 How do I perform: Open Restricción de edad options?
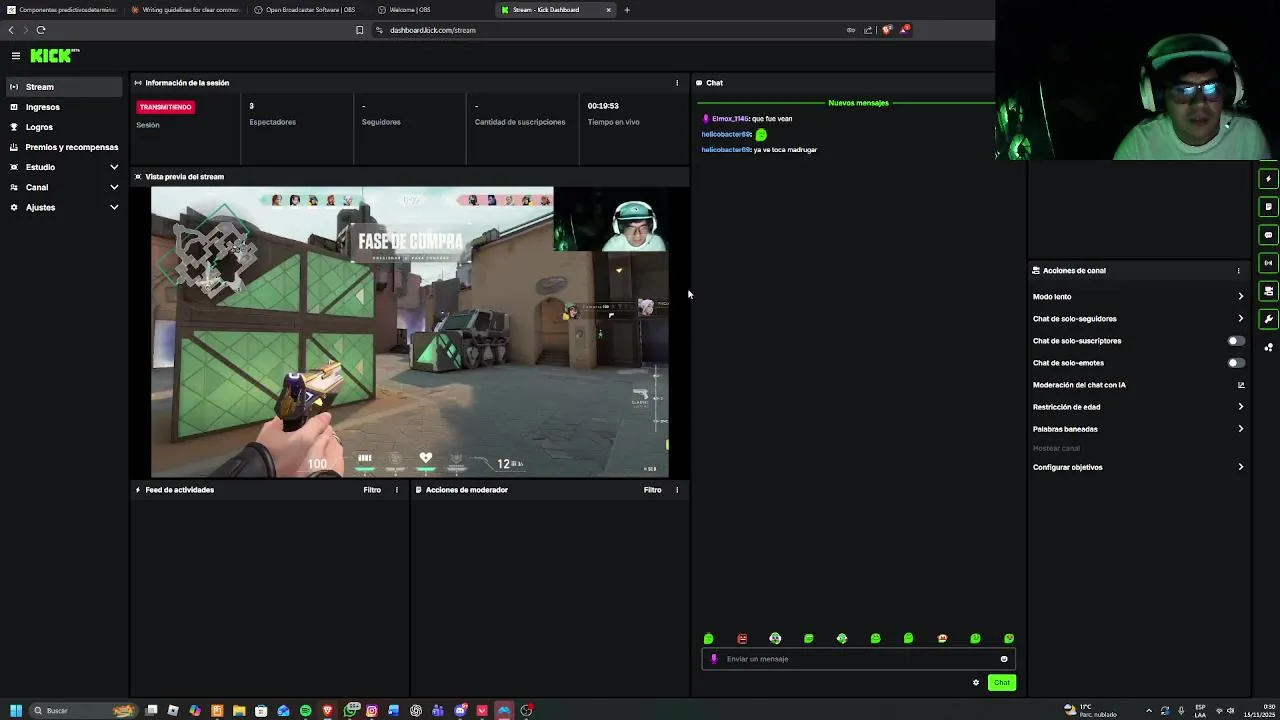click(x=1138, y=407)
